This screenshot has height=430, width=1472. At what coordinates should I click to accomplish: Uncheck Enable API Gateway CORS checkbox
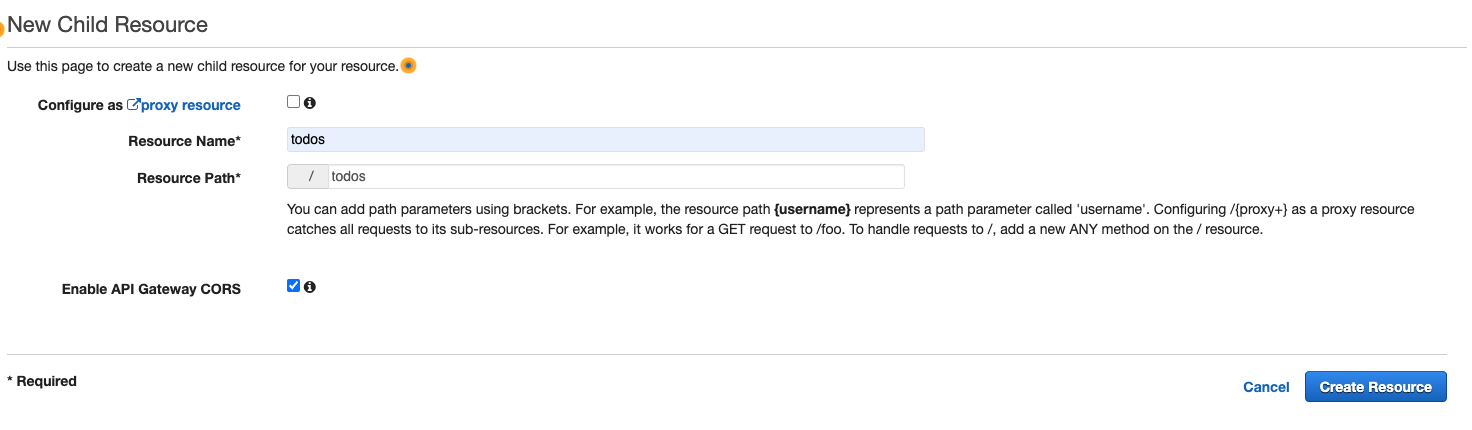(293, 286)
